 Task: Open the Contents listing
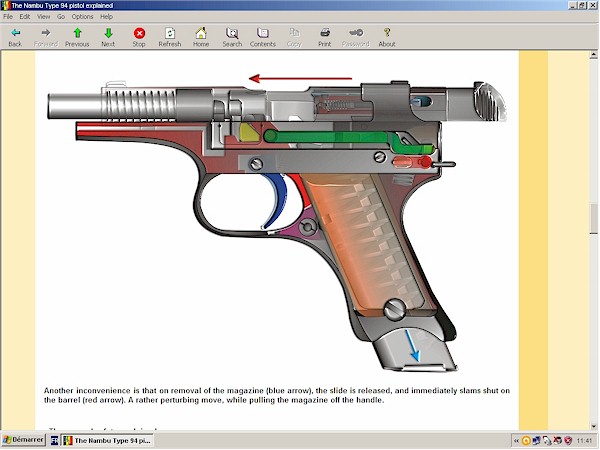(263, 37)
